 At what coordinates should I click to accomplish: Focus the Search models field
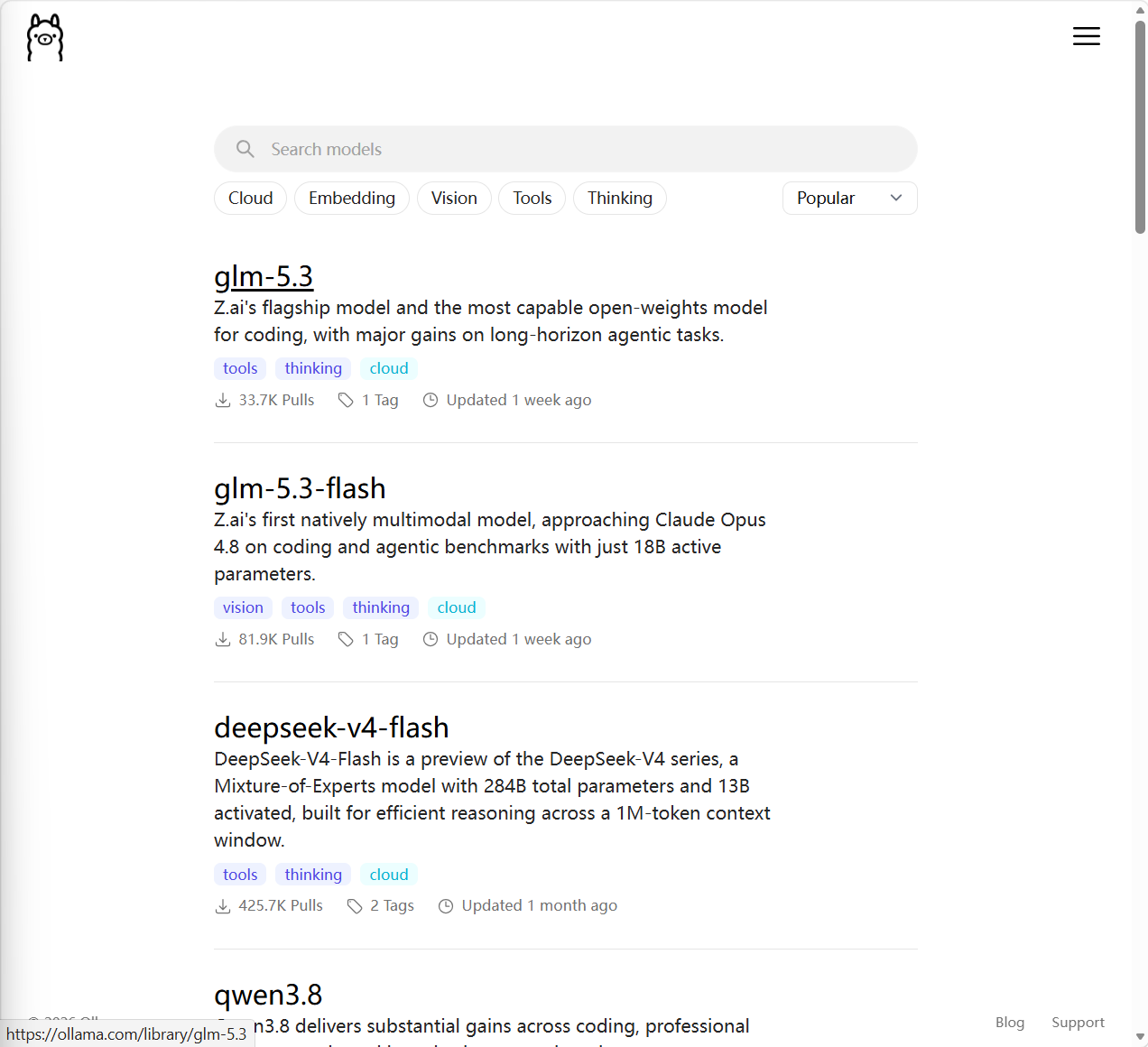(x=566, y=149)
